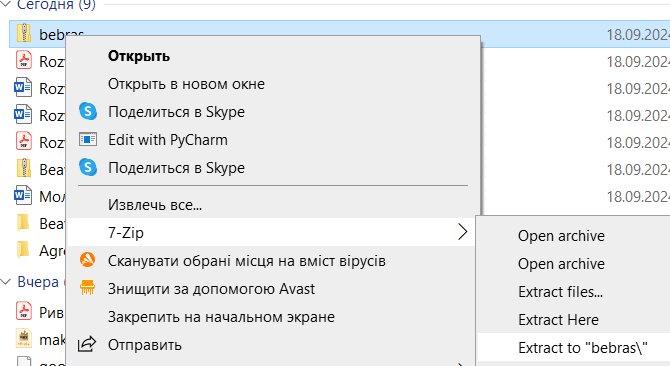This screenshot has height=366, width=670.
Task: Click the Skype icon below Edit with PyCharm
Action: point(88,167)
